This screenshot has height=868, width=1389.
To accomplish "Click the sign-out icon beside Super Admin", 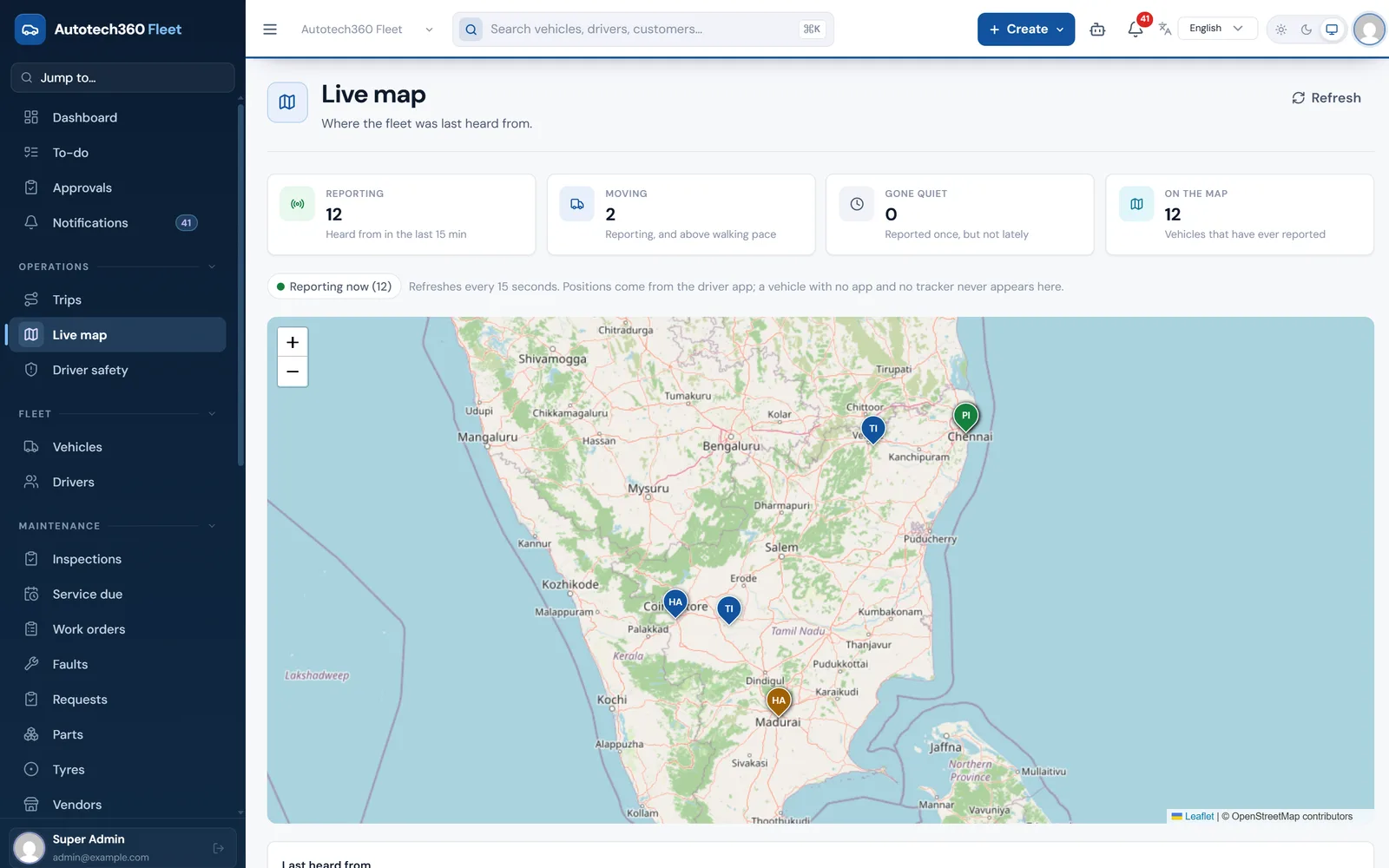I will pyautogui.click(x=219, y=848).
